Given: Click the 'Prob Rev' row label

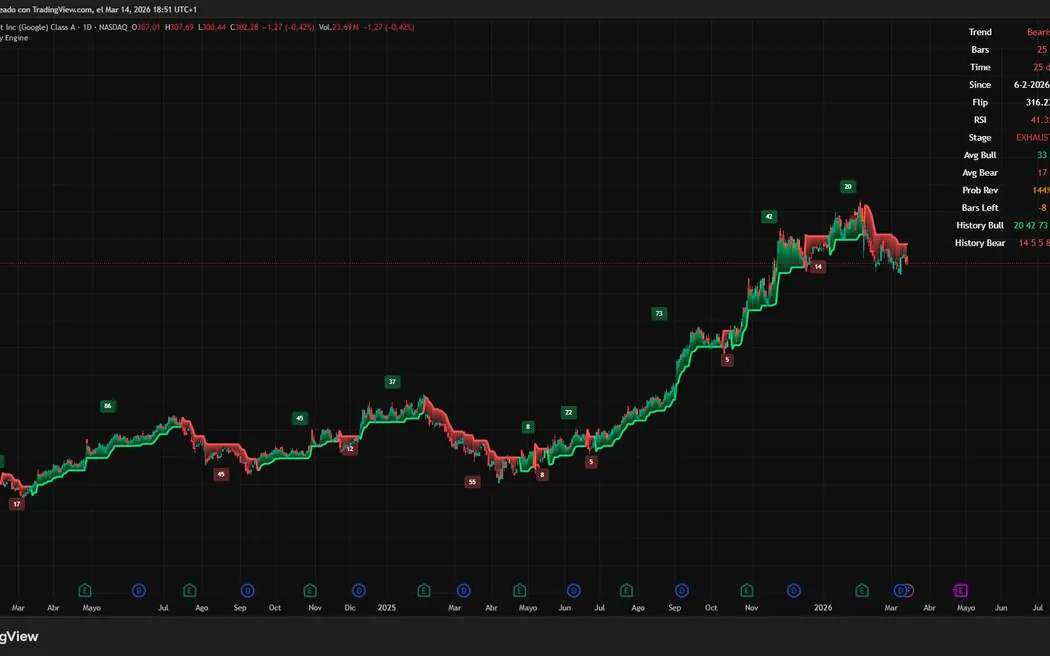Looking at the screenshot, I should point(980,190).
